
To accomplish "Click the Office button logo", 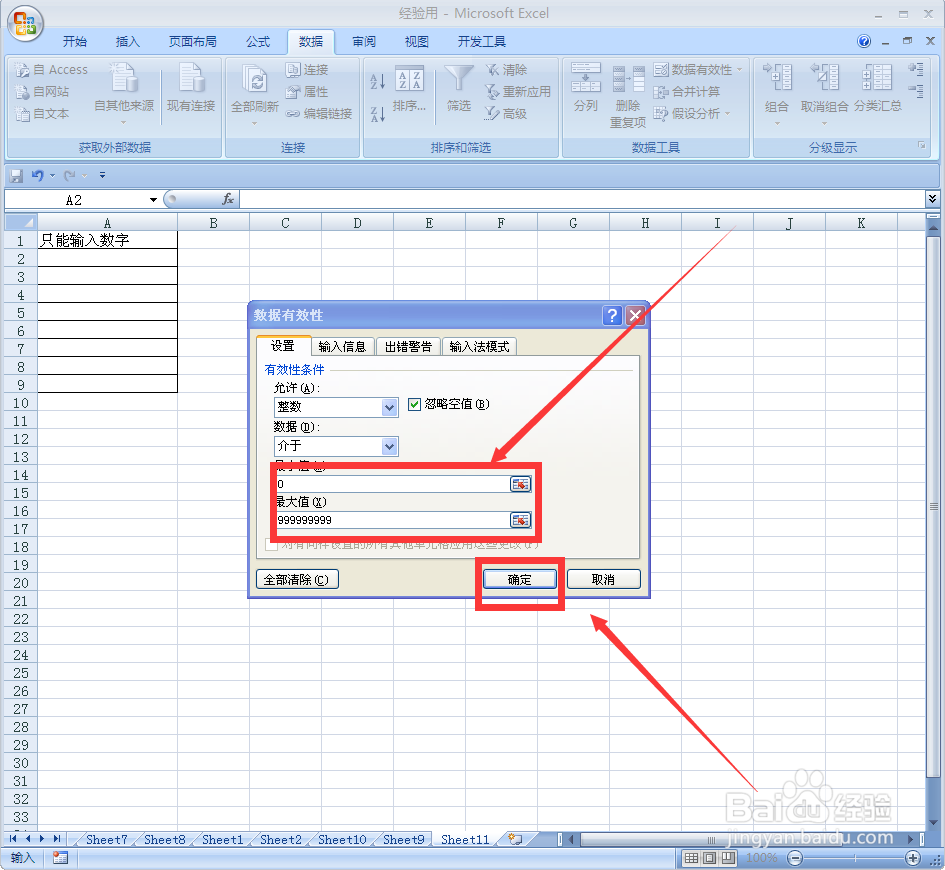I will point(25,23).
